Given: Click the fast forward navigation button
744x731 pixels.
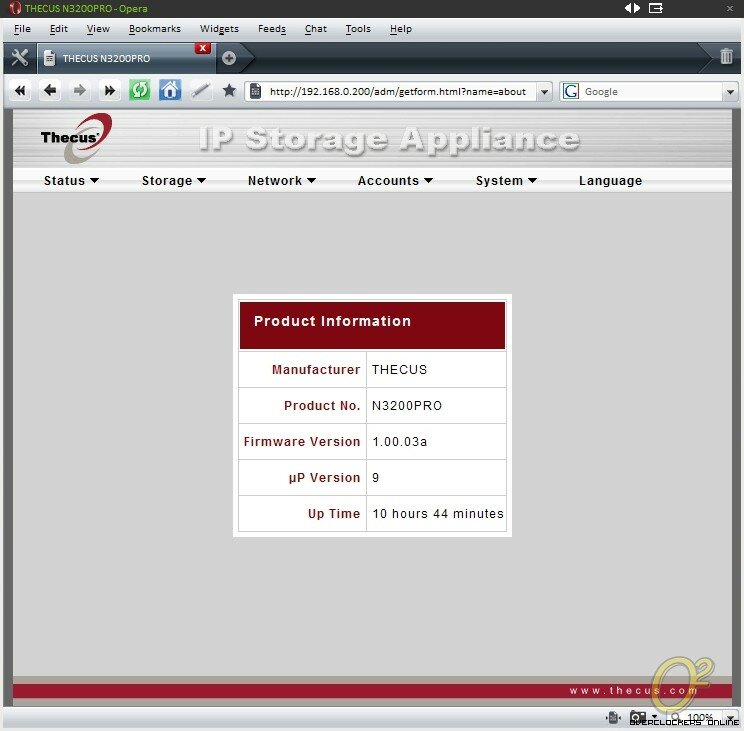Looking at the screenshot, I should [110, 91].
